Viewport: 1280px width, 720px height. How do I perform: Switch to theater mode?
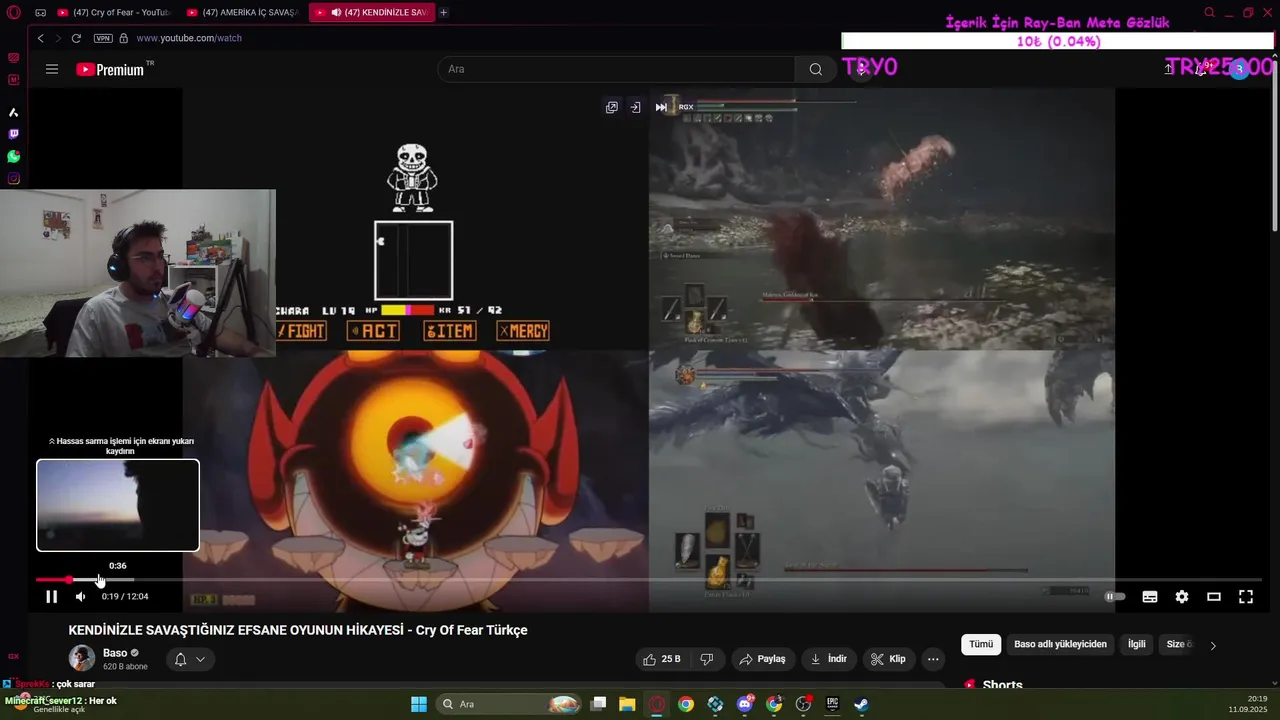click(1214, 597)
